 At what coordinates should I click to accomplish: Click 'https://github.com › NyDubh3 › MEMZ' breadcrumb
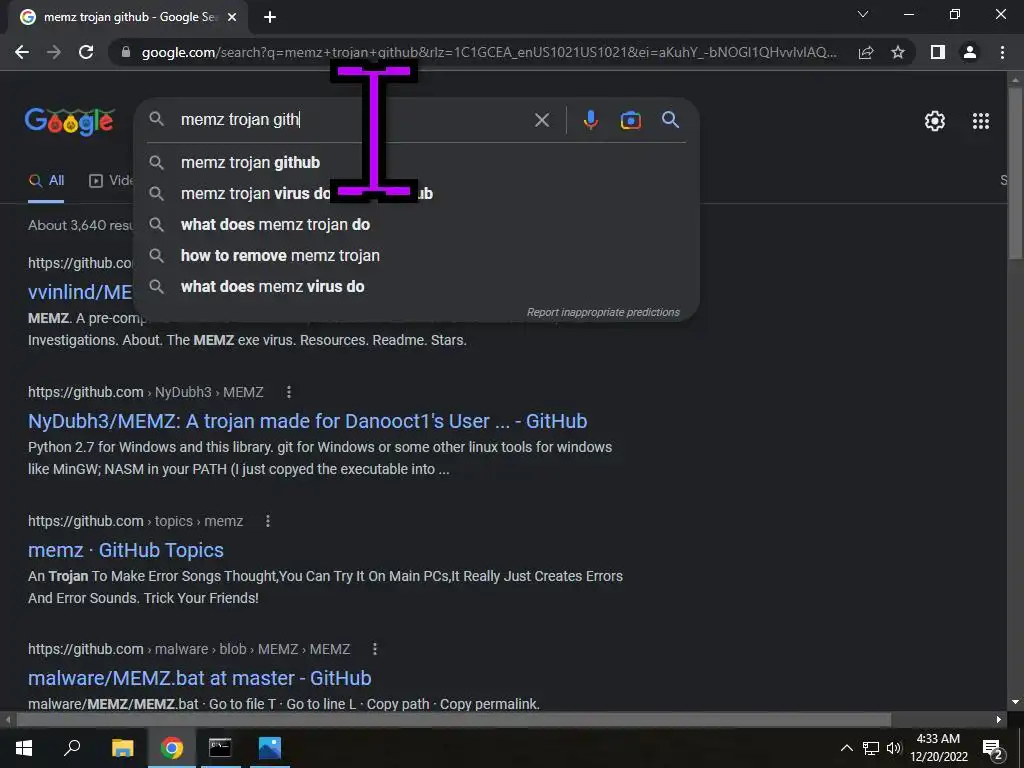pyautogui.click(x=146, y=392)
